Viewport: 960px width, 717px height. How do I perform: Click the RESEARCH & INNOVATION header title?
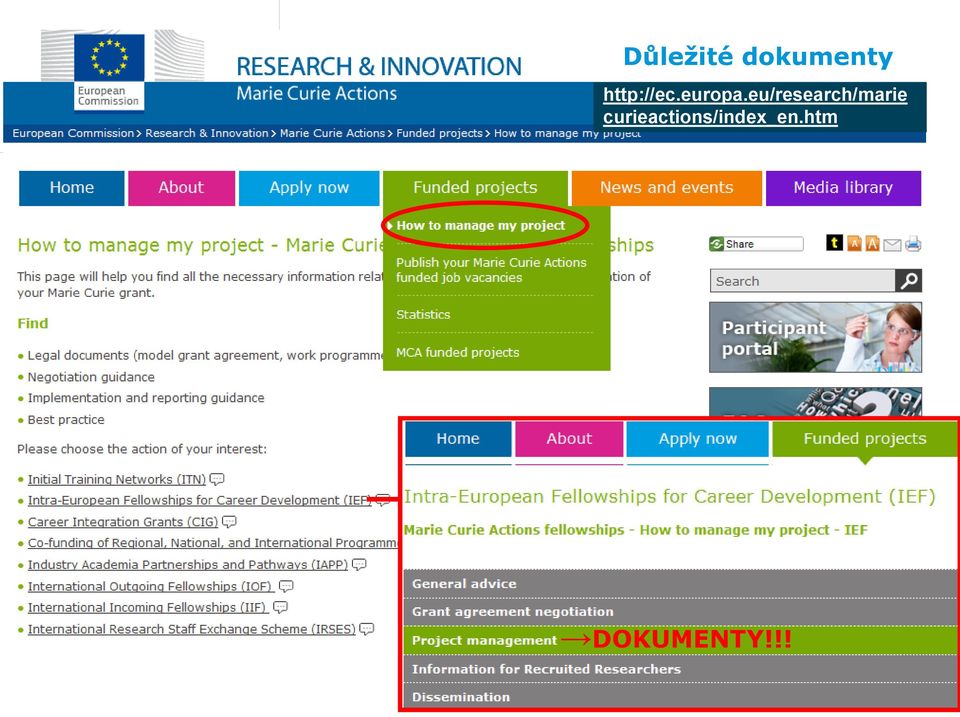(x=379, y=66)
